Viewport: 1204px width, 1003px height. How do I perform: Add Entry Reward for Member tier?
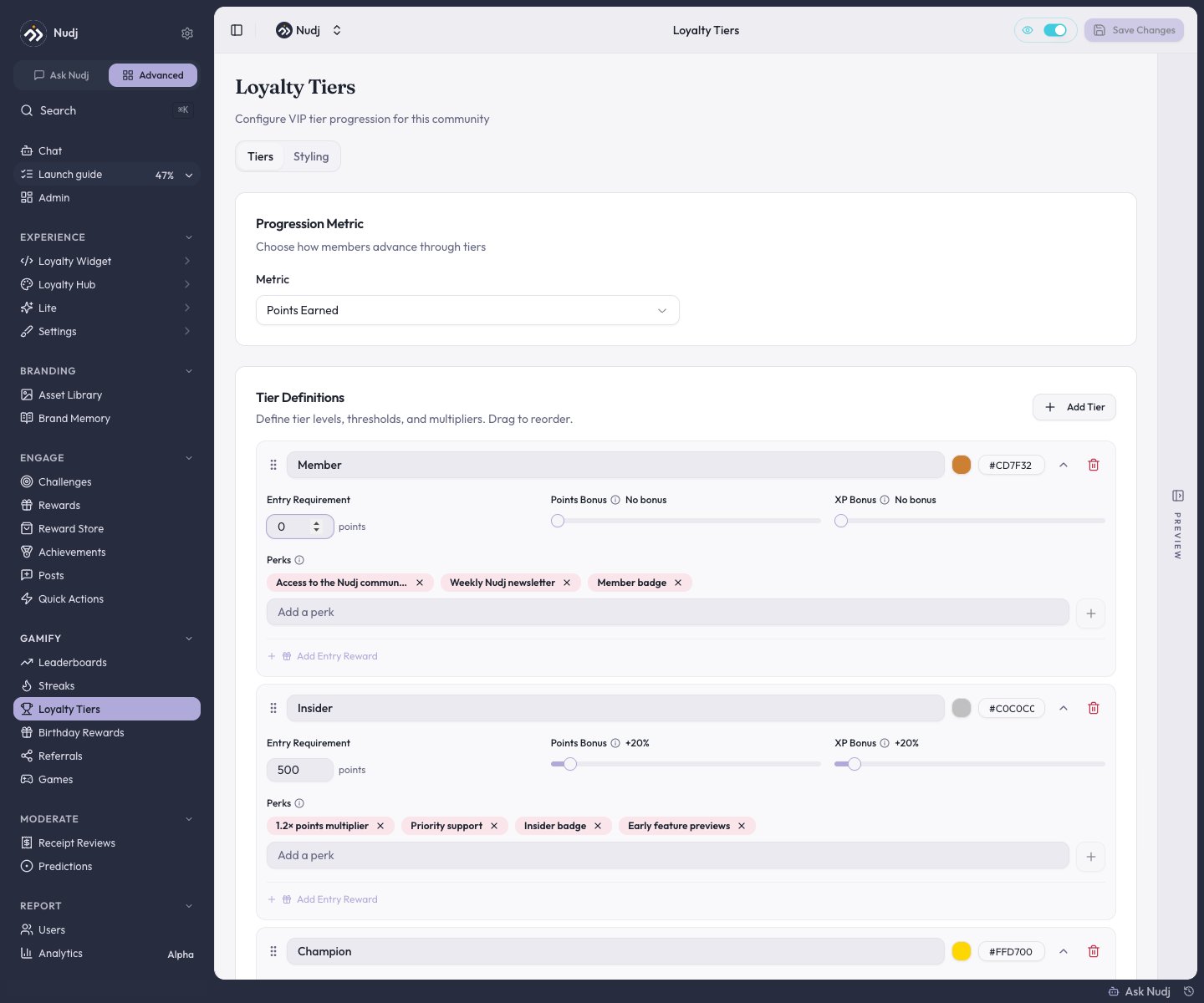(x=323, y=656)
